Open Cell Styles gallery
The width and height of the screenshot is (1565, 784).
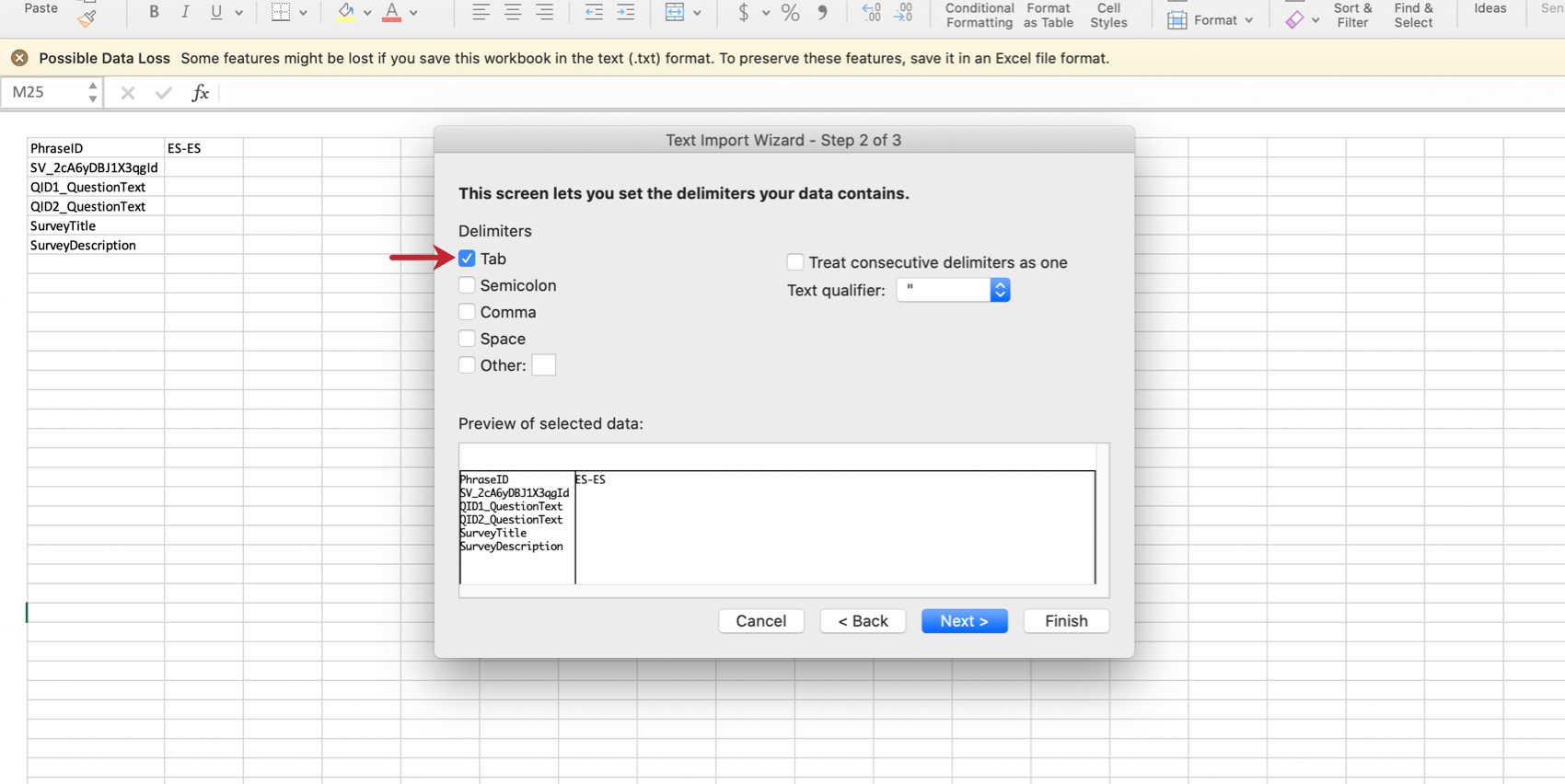(x=1108, y=15)
